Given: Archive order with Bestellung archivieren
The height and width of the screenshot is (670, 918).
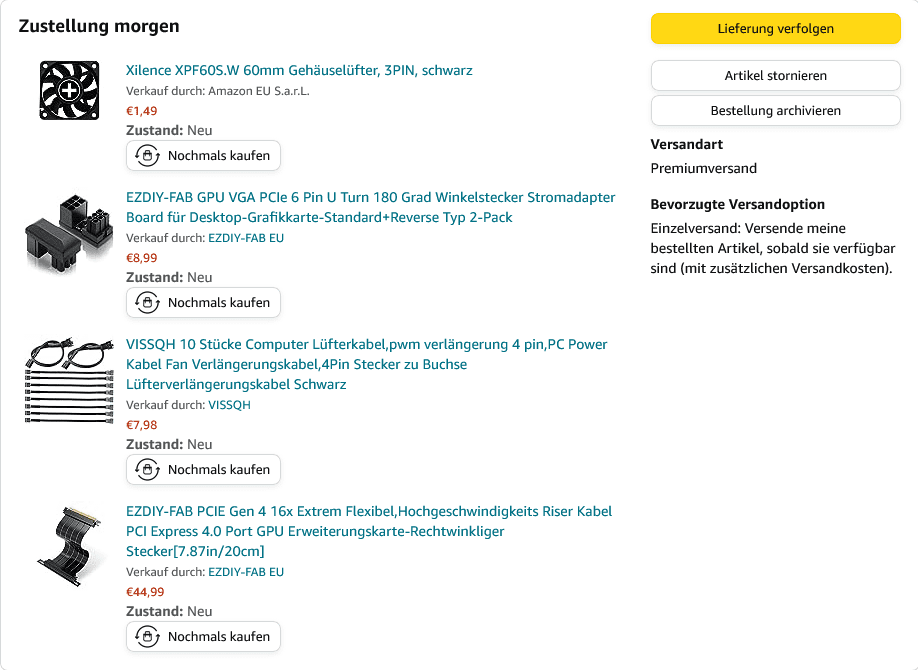Looking at the screenshot, I should (776, 111).
